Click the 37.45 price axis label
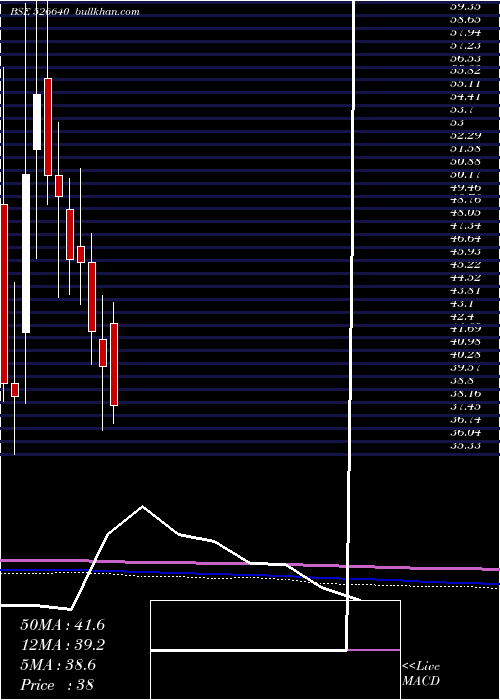The image size is (500, 700). [x=465, y=406]
